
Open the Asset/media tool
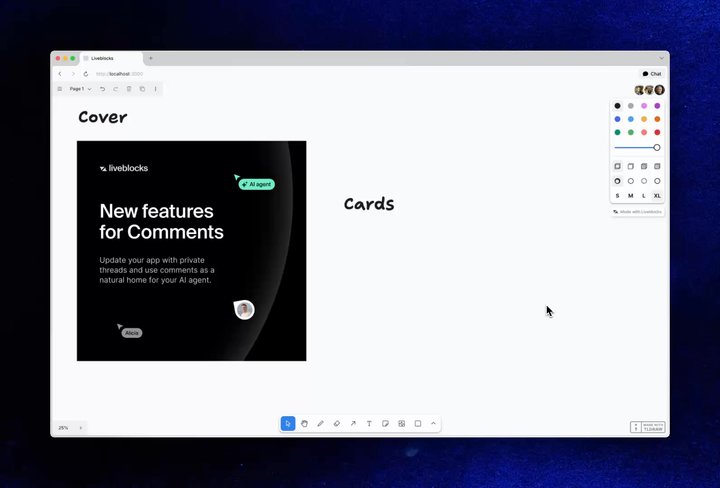click(x=401, y=424)
